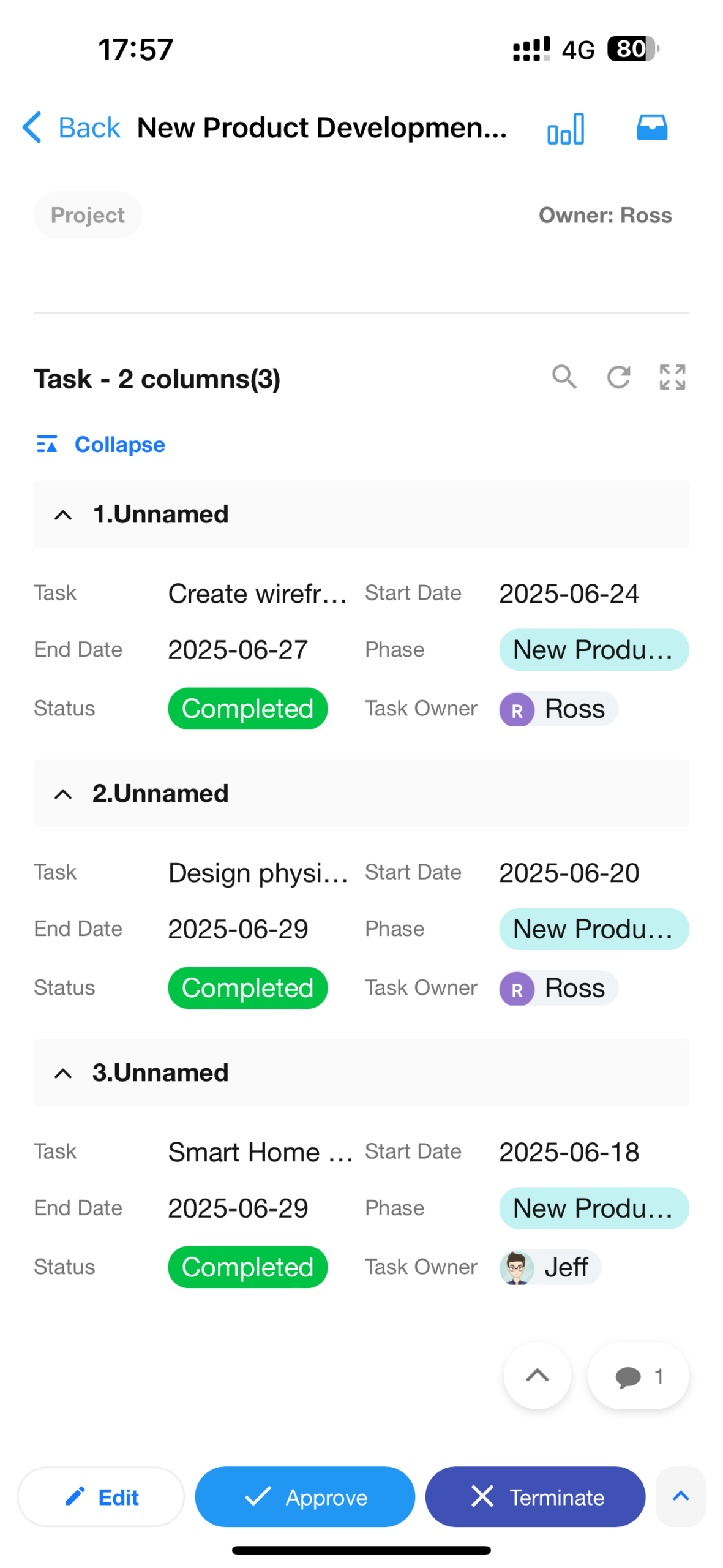Tap the Completed status of first task
The height and width of the screenshot is (1568, 723).
coord(247,709)
